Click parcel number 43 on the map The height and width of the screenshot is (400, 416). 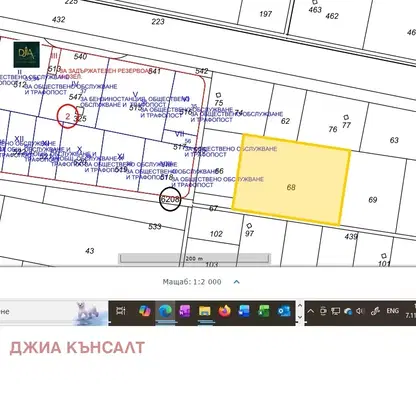[90, 251]
